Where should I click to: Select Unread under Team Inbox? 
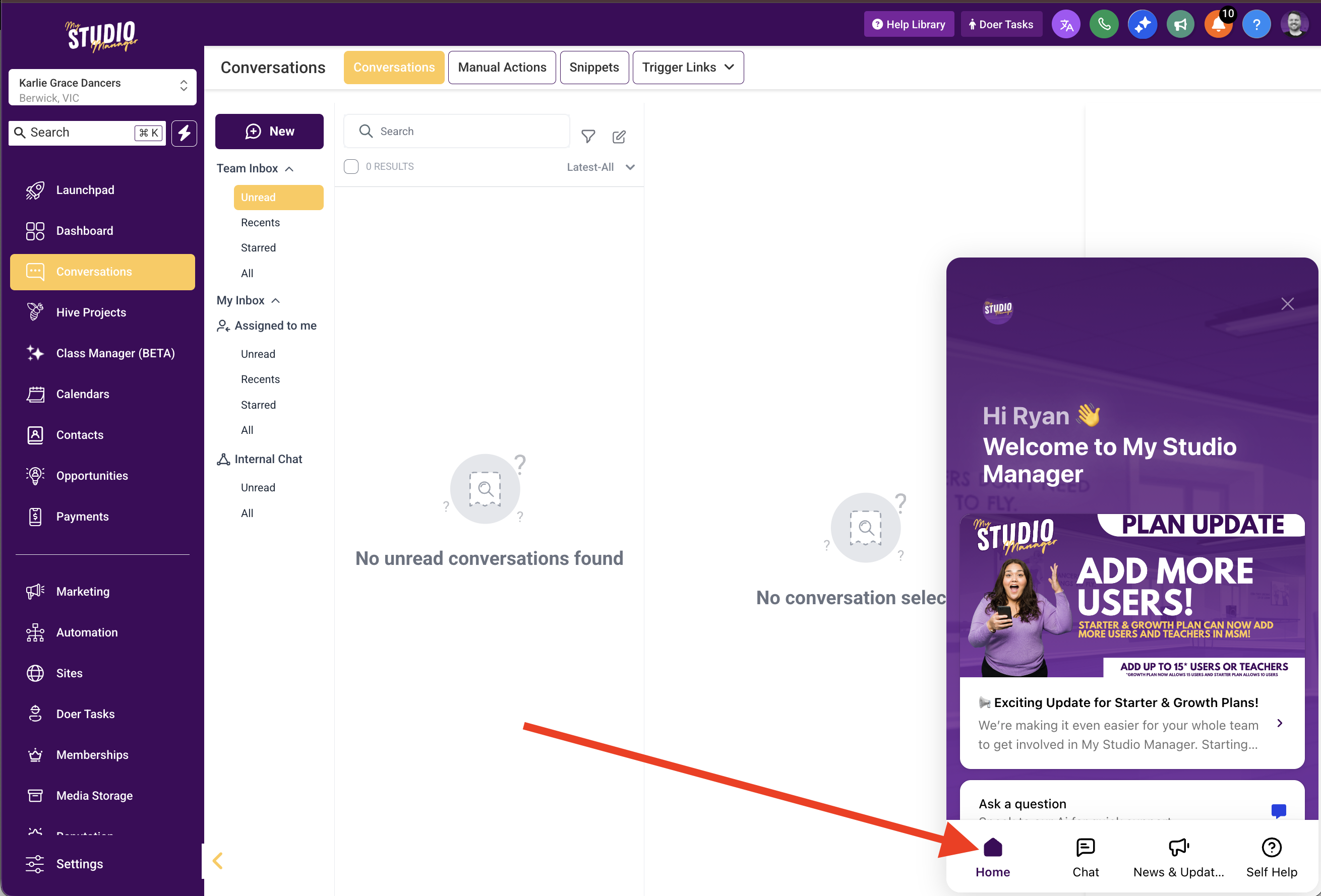pos(278,198)
